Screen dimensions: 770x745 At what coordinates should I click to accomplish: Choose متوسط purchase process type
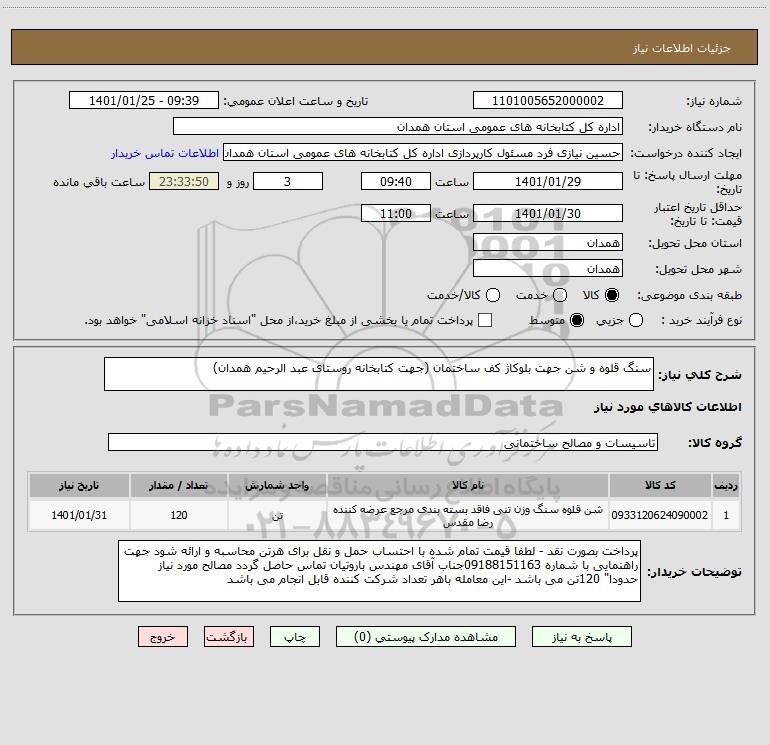[x=577, y=320]
